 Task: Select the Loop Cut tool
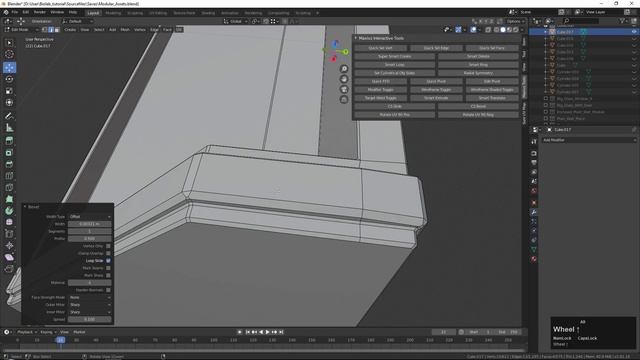[9, 176]
